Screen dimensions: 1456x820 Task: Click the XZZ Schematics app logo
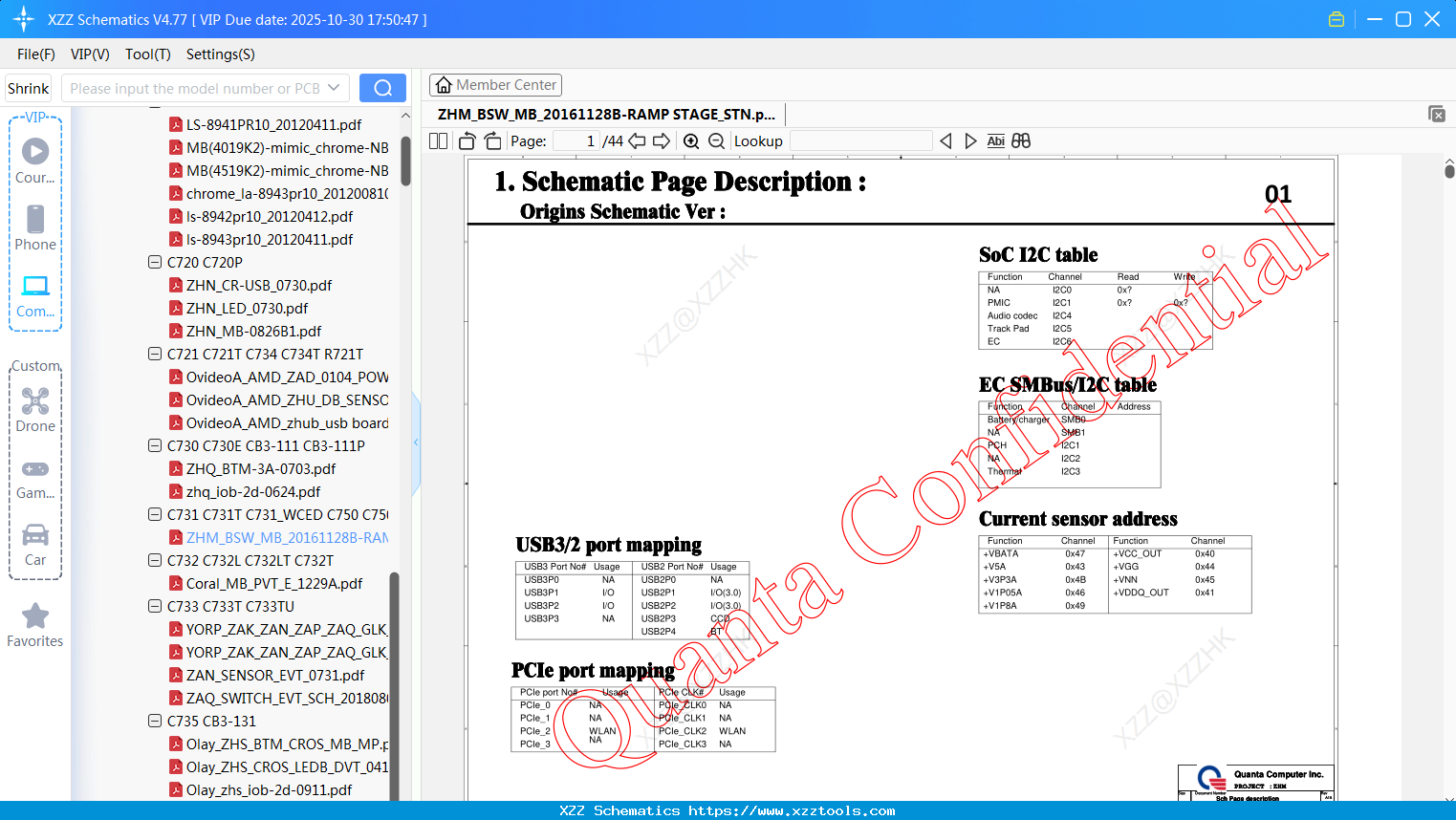click(23, 19)
